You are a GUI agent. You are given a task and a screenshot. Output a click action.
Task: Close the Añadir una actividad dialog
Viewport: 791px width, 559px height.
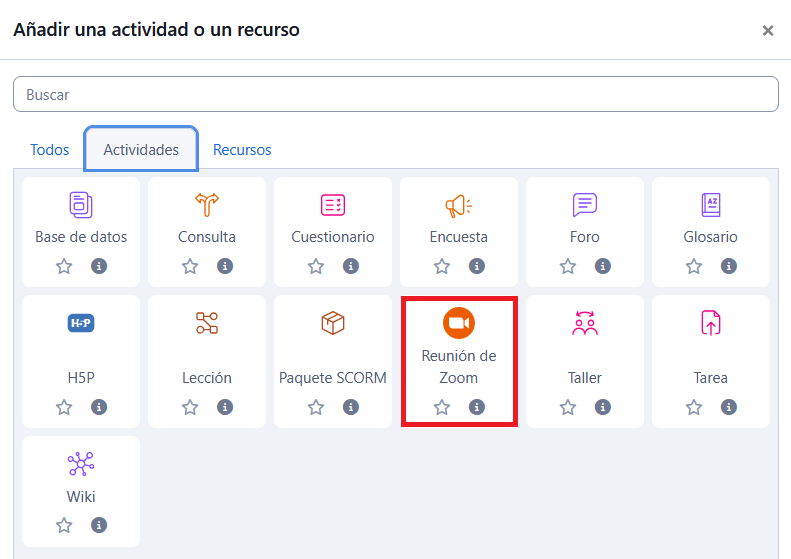click(768, 31)
